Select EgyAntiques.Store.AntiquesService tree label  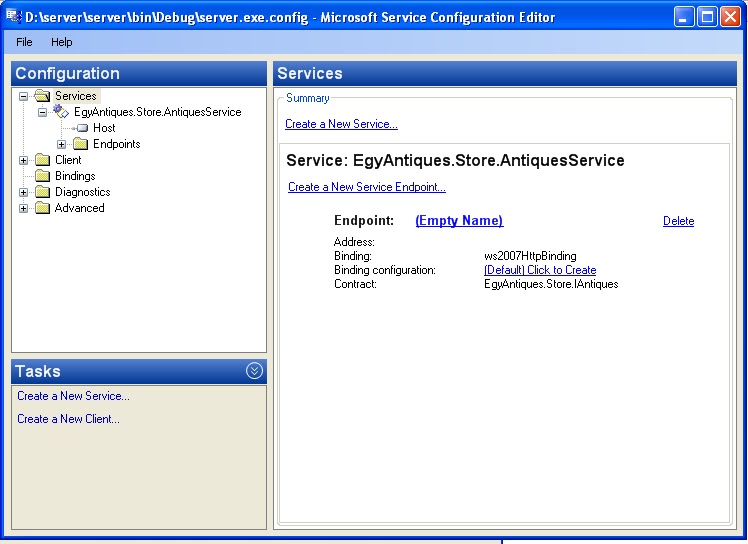158,112
